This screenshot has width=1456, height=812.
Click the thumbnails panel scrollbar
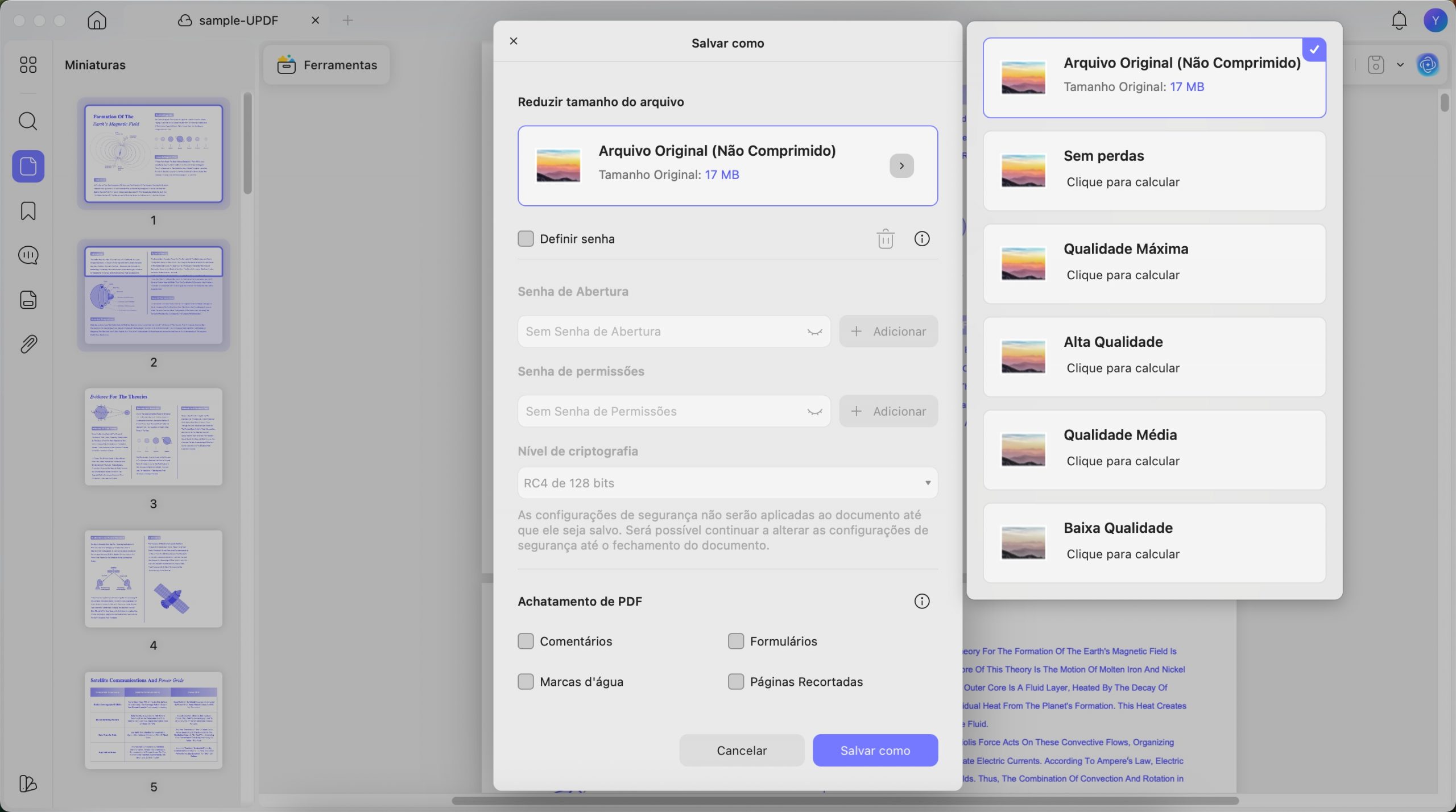247,143
